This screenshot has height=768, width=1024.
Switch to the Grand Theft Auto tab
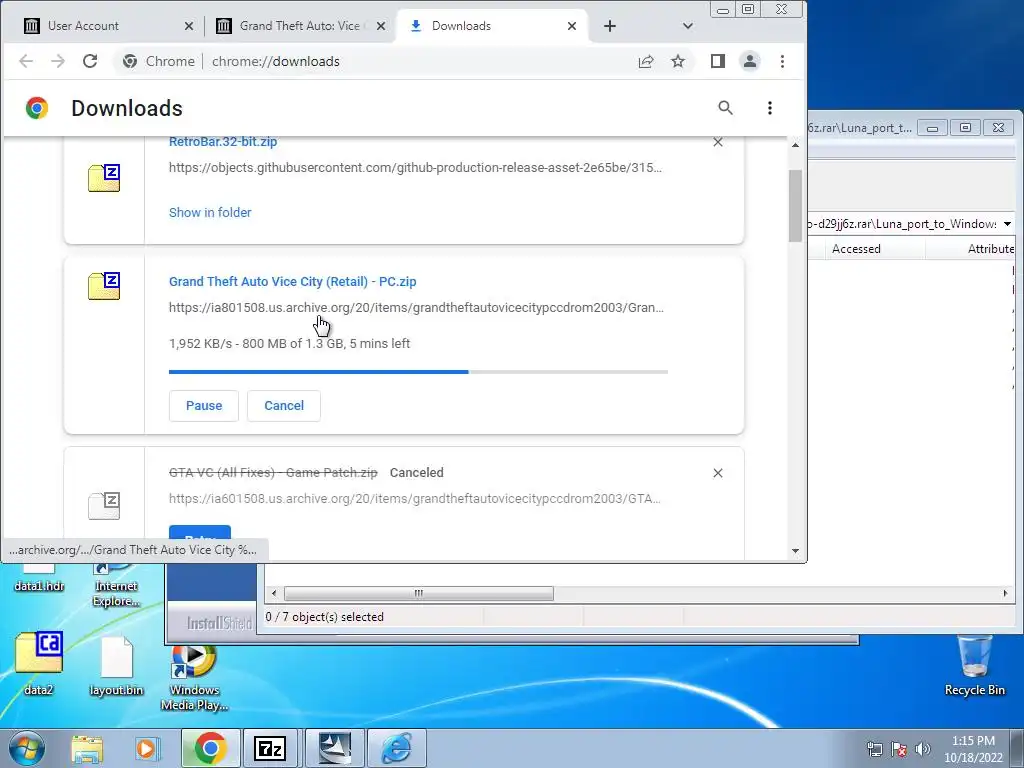300,26
